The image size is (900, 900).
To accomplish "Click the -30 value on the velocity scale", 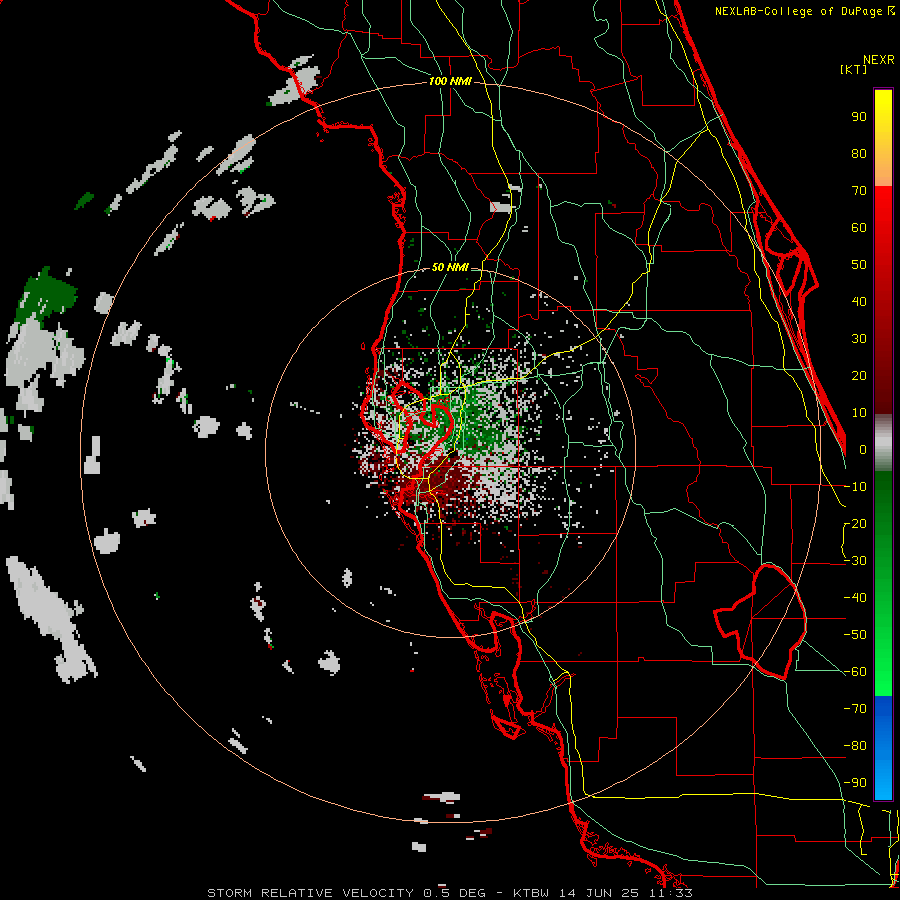I will pos(855,561).
